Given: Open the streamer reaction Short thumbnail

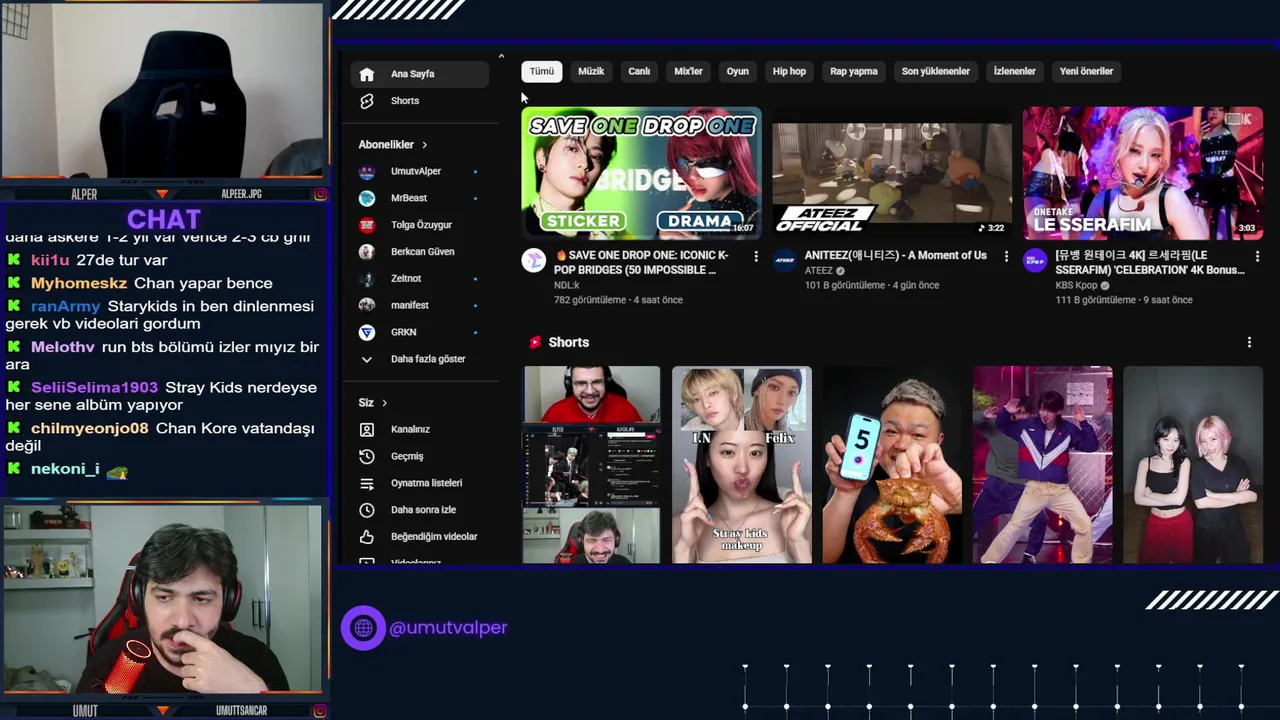Looking at the screenshot, I should point(591,464).
